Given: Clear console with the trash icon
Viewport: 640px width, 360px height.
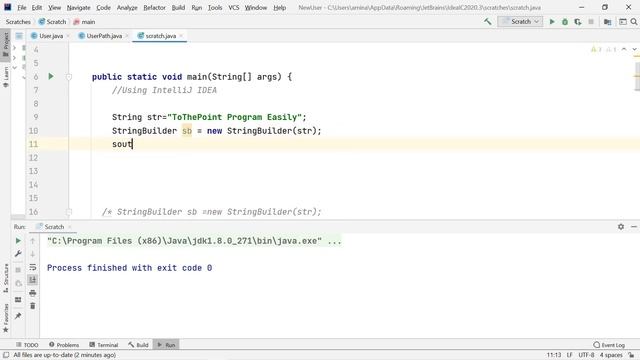Looking at the screenshot, I should 33,306.
